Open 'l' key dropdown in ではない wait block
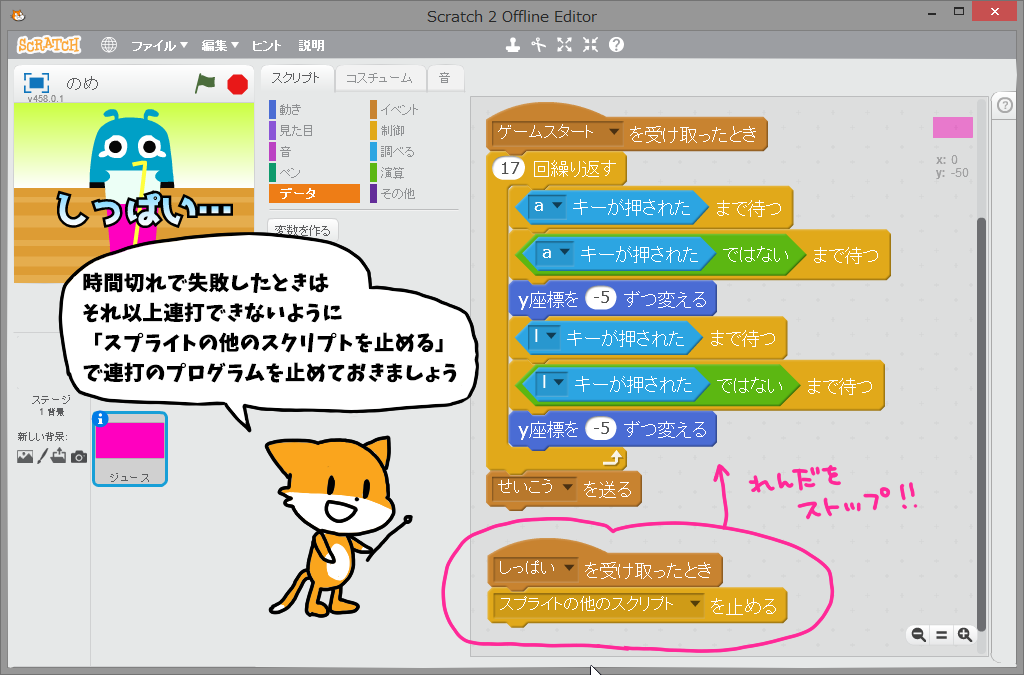The image size is (1024, 675). [559, 383]
